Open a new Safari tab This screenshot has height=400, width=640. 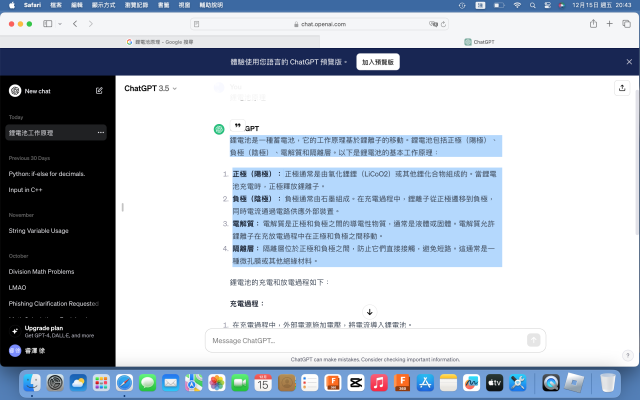pos(609,24)
